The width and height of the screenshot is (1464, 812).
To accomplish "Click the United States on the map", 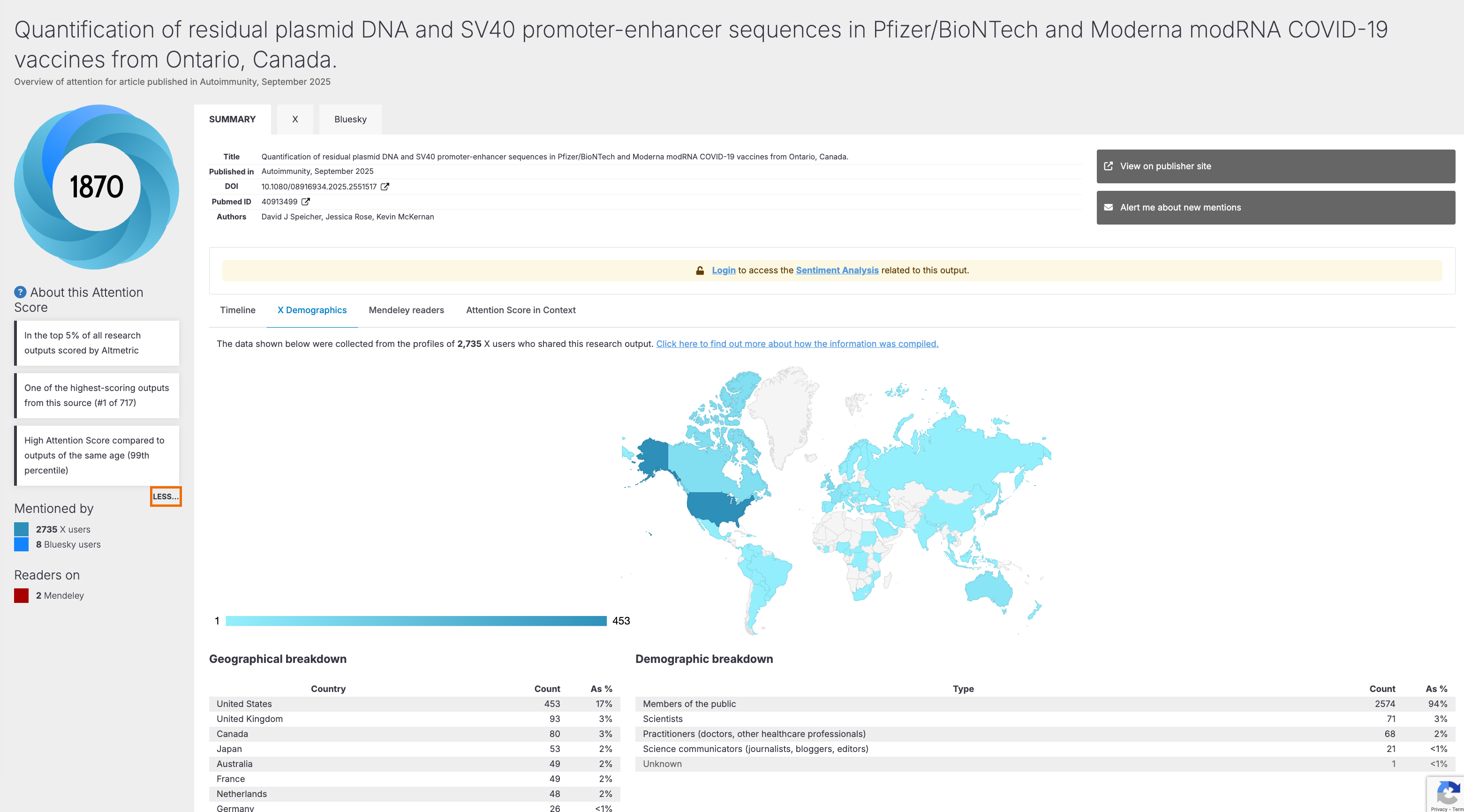I will click(716, 507).
